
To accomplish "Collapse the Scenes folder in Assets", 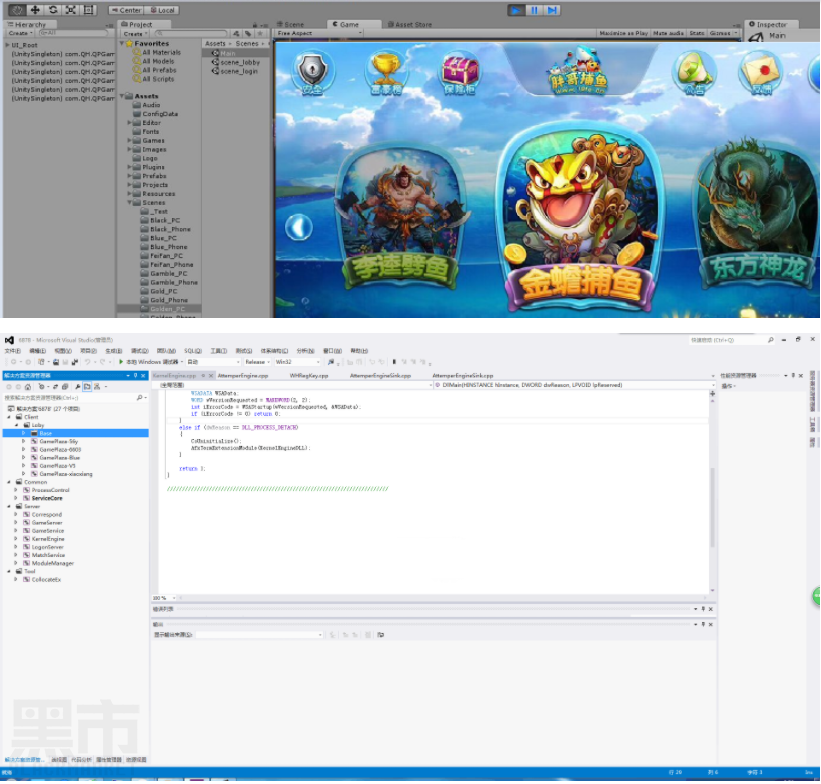I will [130, 203].
